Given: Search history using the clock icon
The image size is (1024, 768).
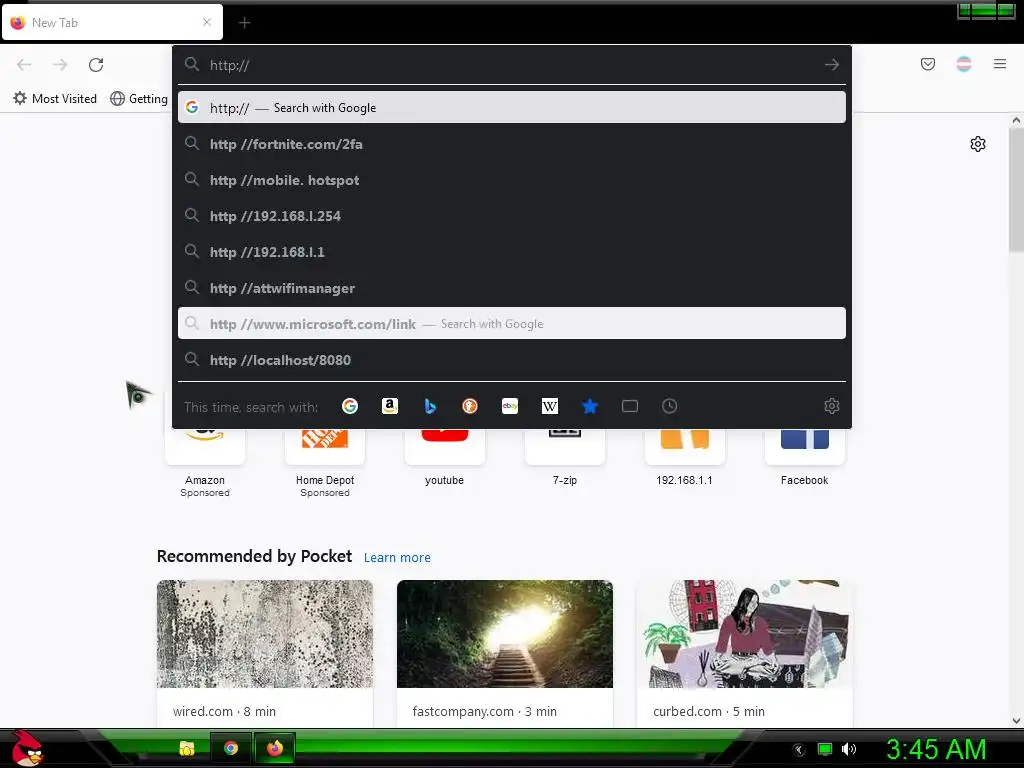Looking at the screenshot, I should [x=669, y=406].
